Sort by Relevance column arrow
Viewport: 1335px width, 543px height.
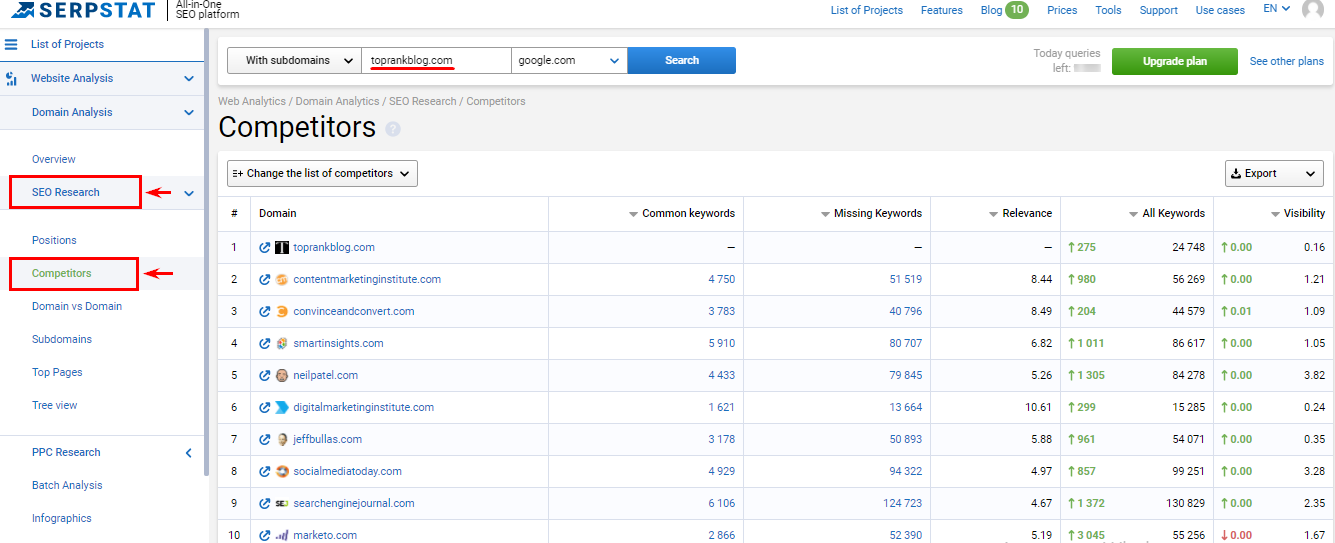click(993, 214)
